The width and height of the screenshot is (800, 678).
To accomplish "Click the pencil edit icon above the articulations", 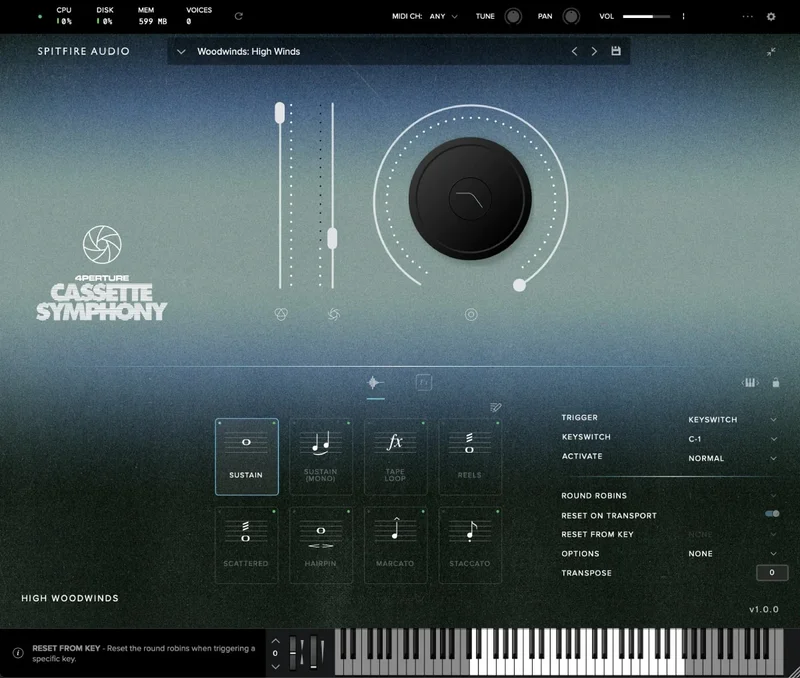I will [x=495, y=407].
